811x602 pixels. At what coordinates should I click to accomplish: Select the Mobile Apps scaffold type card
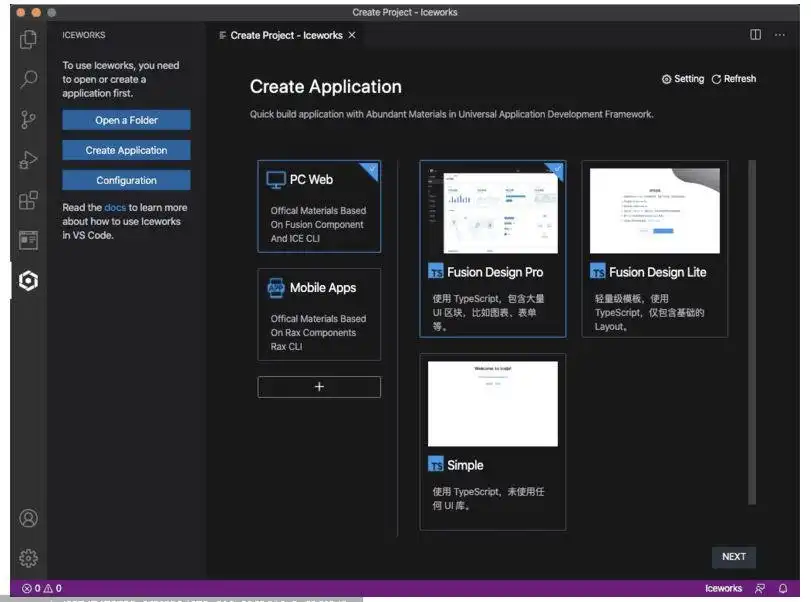[319, 314]
